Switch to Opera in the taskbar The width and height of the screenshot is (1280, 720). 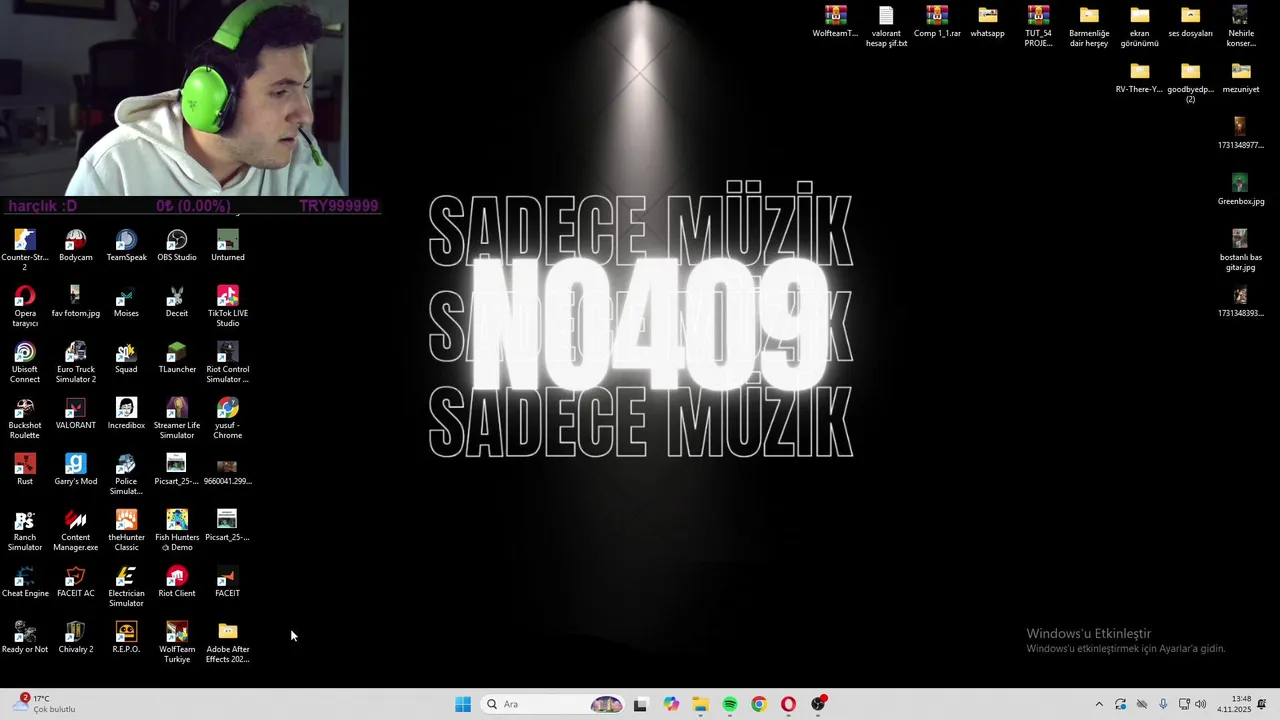[789, 704]
